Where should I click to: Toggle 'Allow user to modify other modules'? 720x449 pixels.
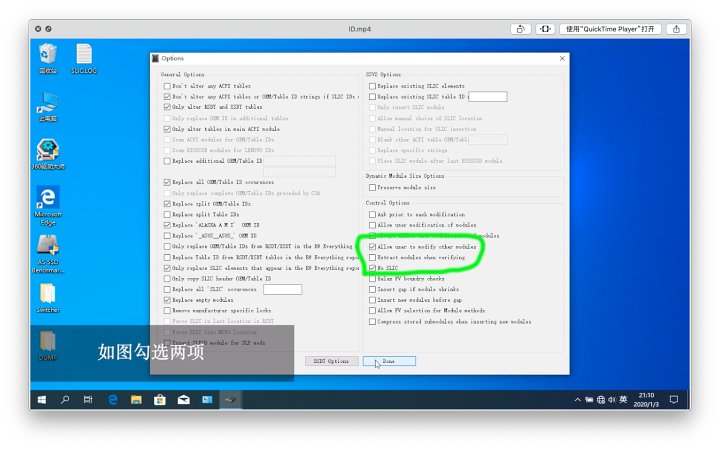(373, 245)
